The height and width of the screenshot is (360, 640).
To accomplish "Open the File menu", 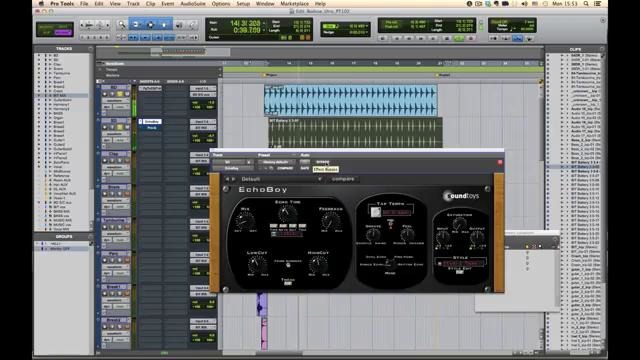I will (x=84, y=4).
